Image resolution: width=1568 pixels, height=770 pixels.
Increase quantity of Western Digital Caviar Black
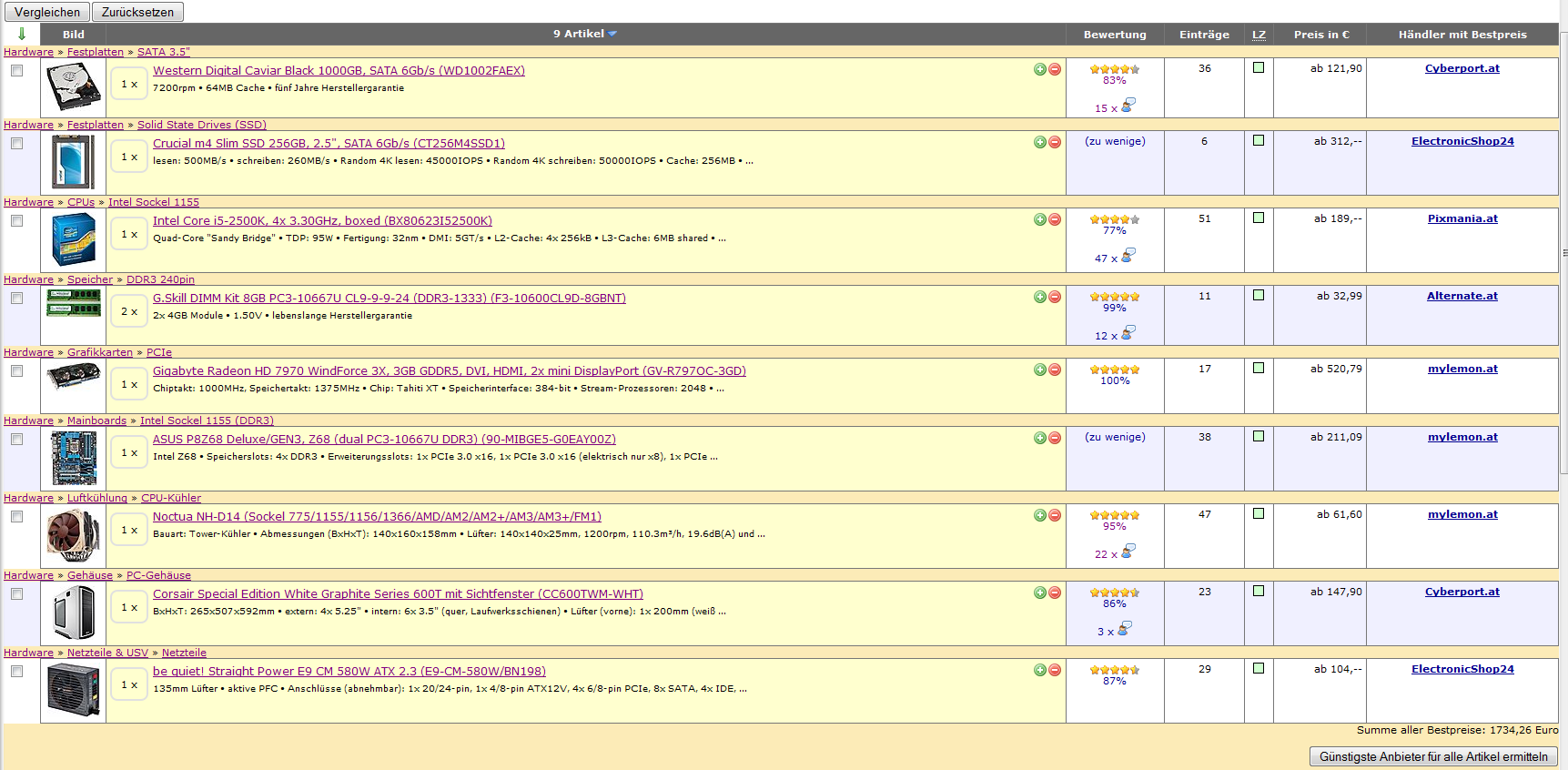1040,69
